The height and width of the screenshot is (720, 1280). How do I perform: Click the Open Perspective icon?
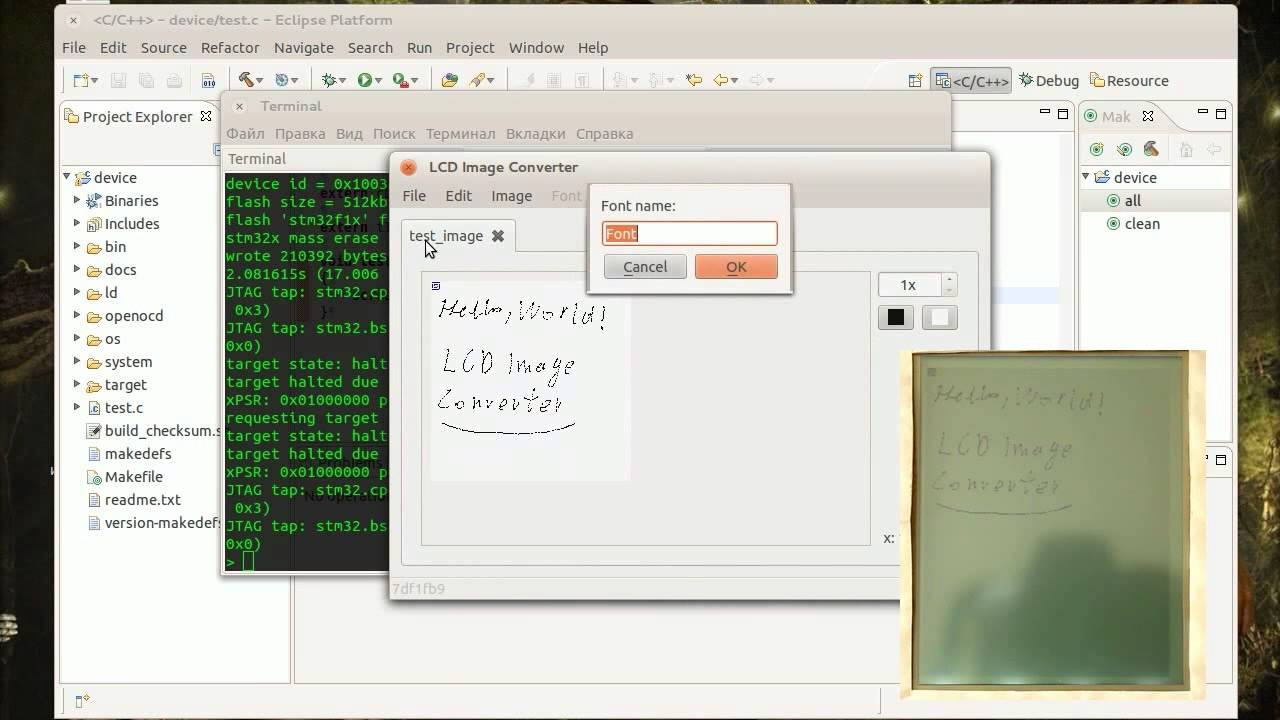coord(914,81)
